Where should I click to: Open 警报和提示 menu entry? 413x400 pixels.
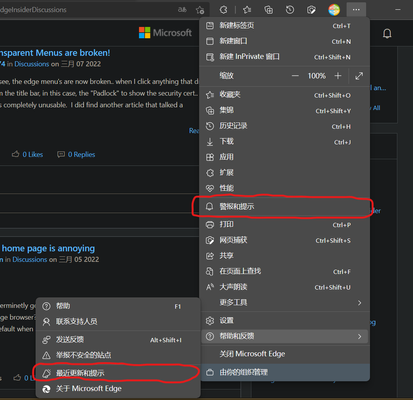285,207
